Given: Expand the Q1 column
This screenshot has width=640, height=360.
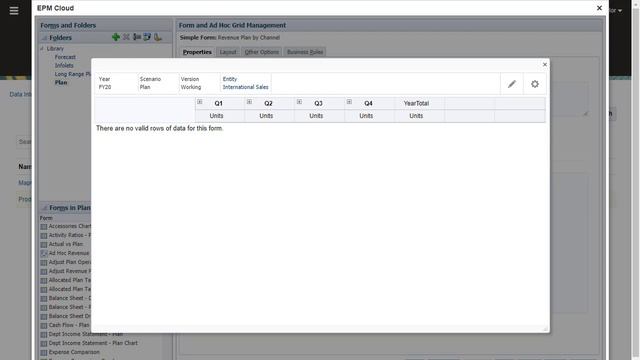Looking at the screenshot, I should 200,102.
